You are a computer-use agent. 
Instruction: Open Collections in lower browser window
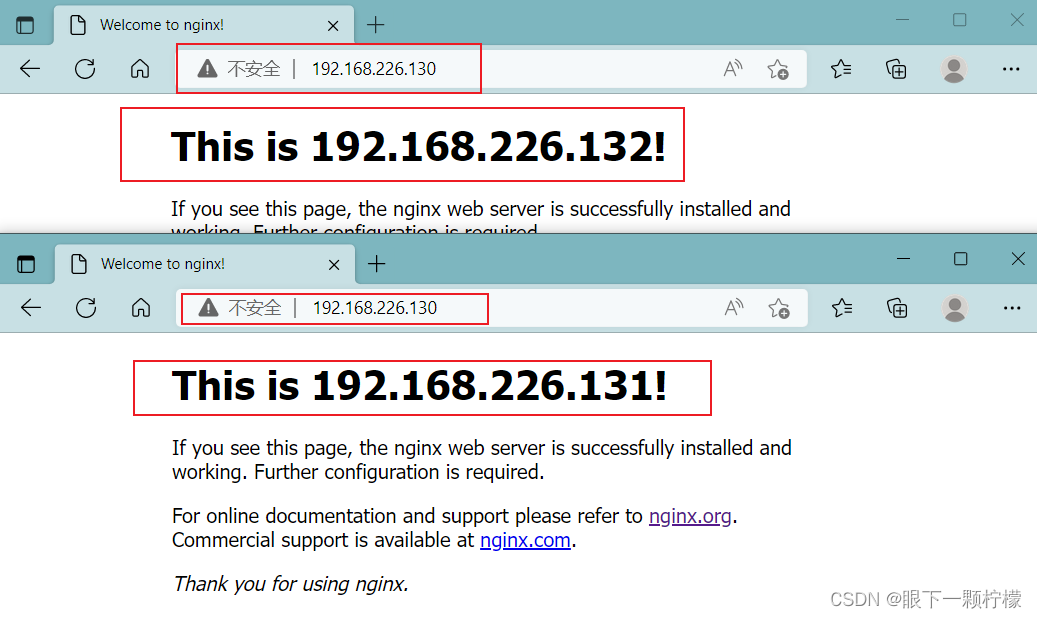point(897,308)
